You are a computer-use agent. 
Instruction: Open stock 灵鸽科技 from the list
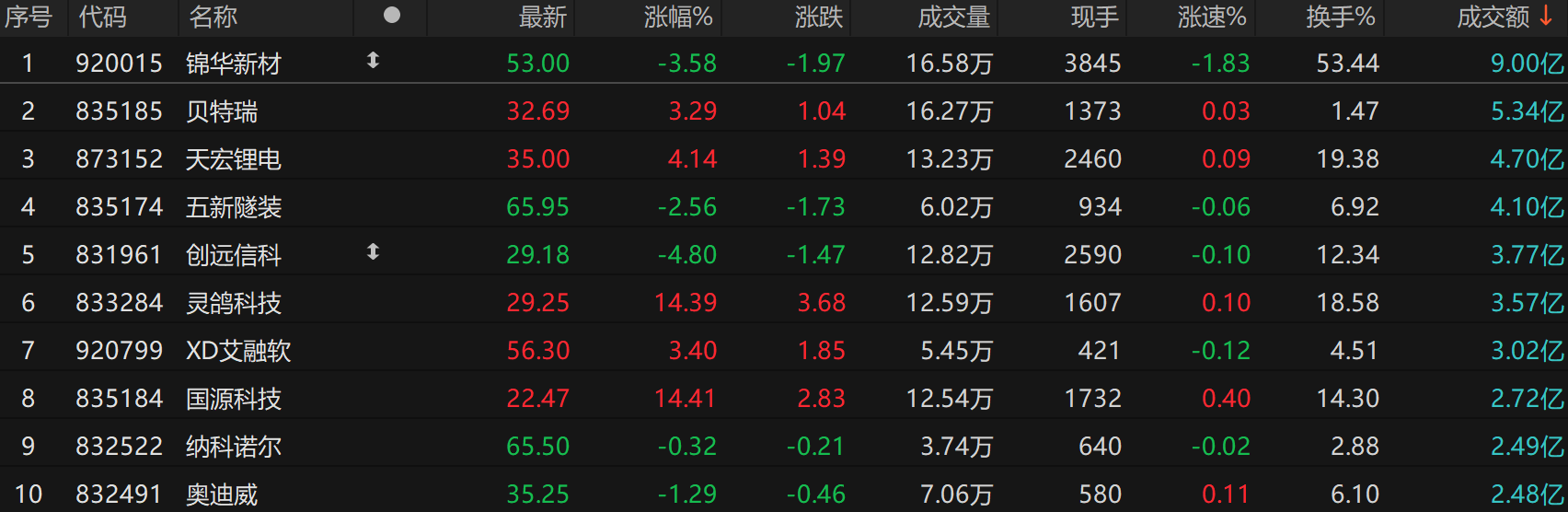pyautogui.click(x=234, y=303)
